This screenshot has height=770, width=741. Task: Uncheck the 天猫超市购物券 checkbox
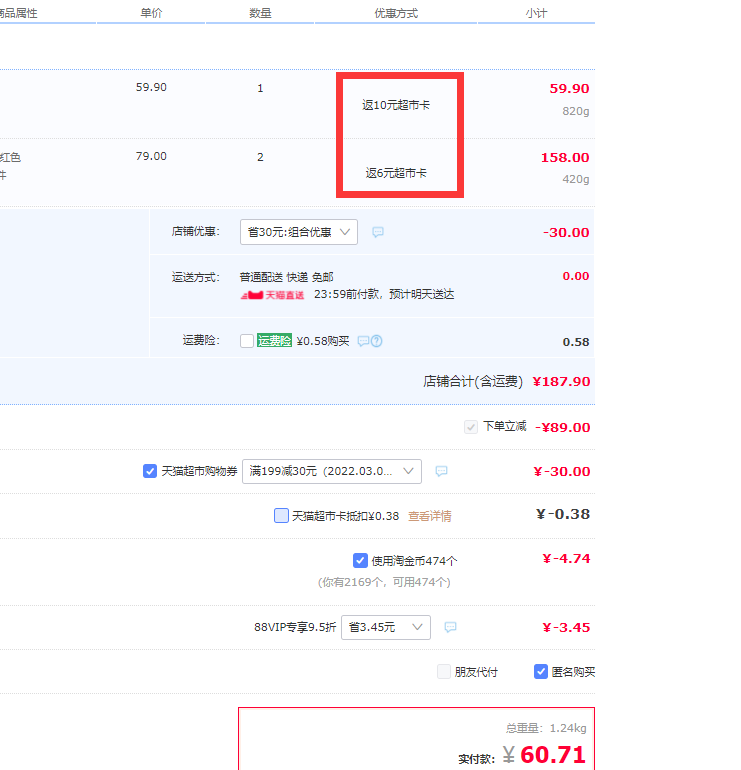(x=150, y=471)
